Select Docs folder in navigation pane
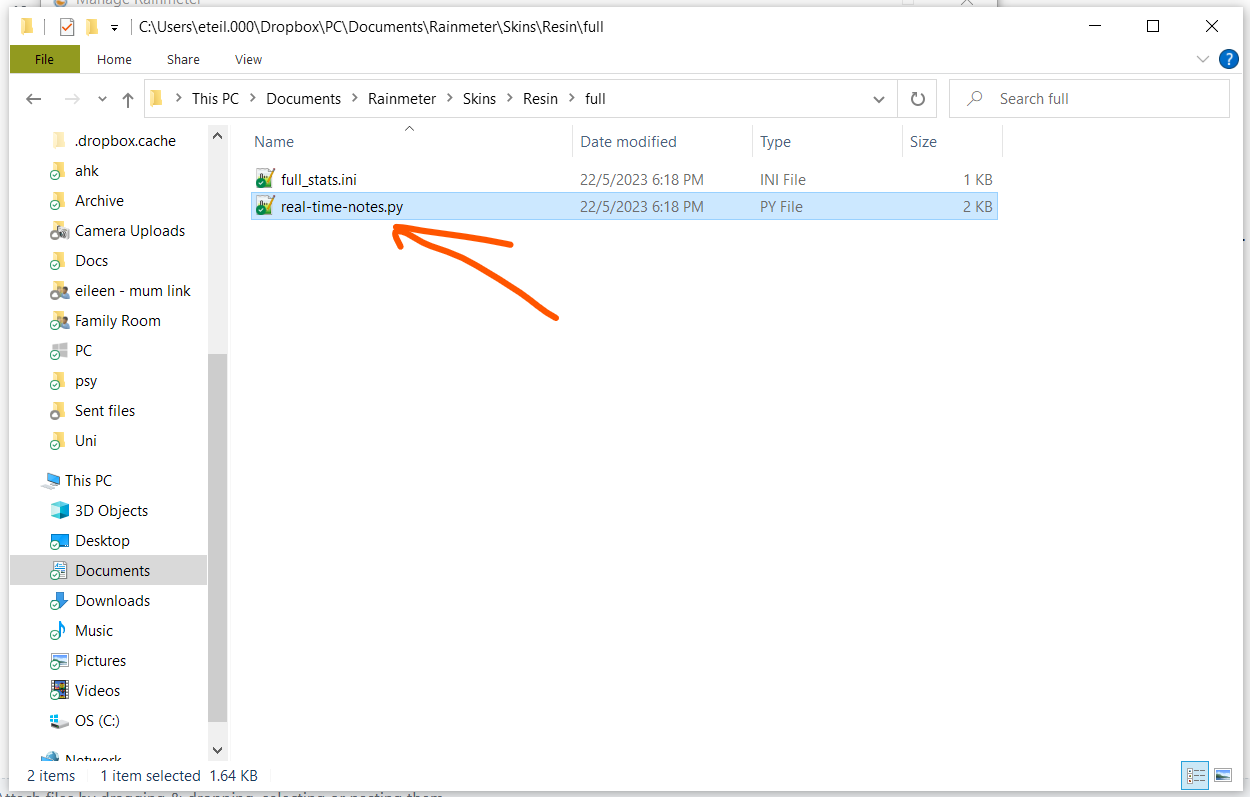Viewport: 1250px width, 797px height. [91, 261]
